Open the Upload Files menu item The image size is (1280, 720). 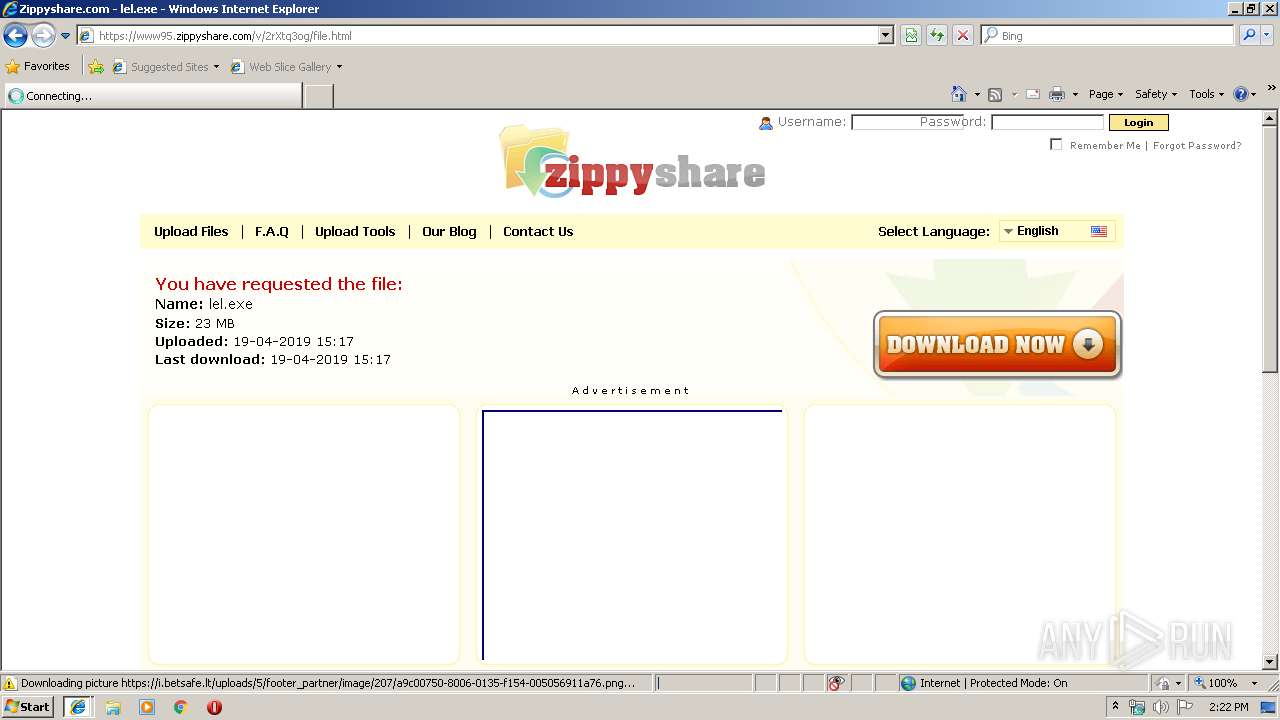click(191, 231)
